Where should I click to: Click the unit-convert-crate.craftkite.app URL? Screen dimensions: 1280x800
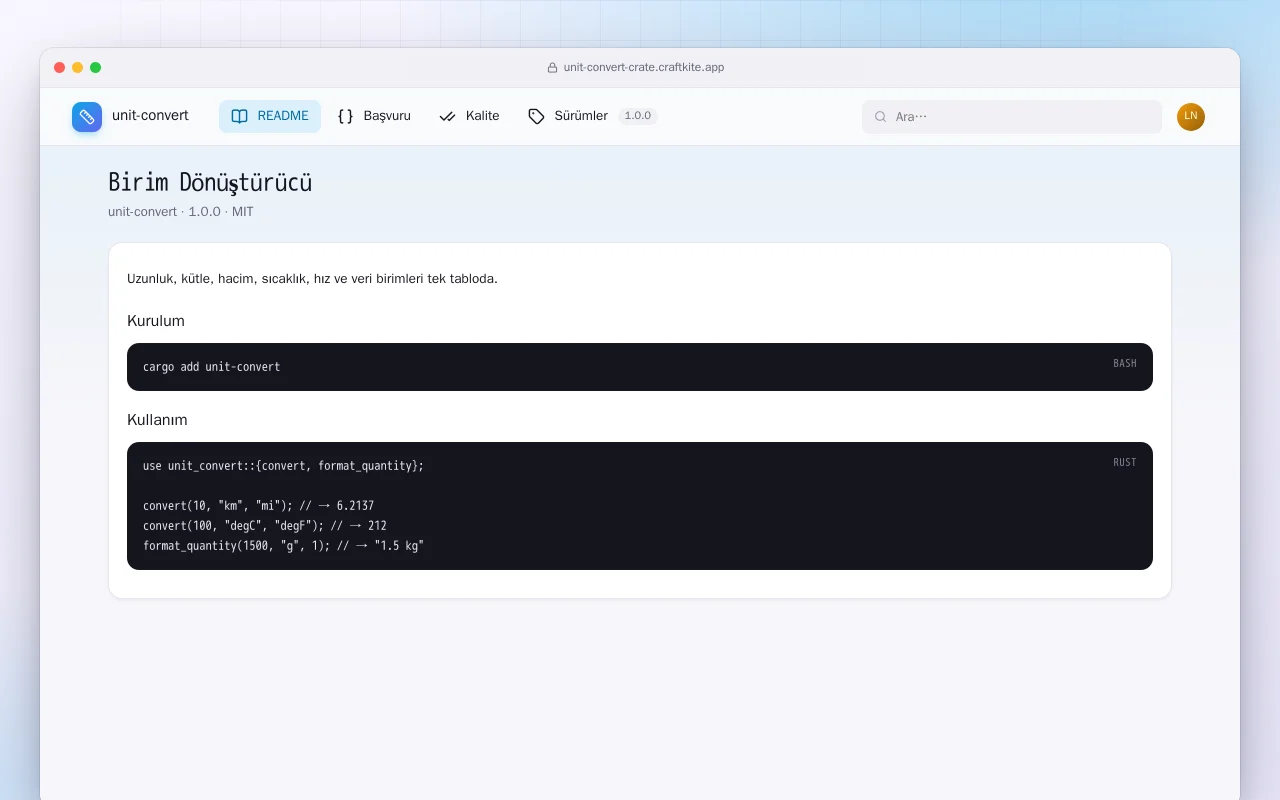pos(644,68)
